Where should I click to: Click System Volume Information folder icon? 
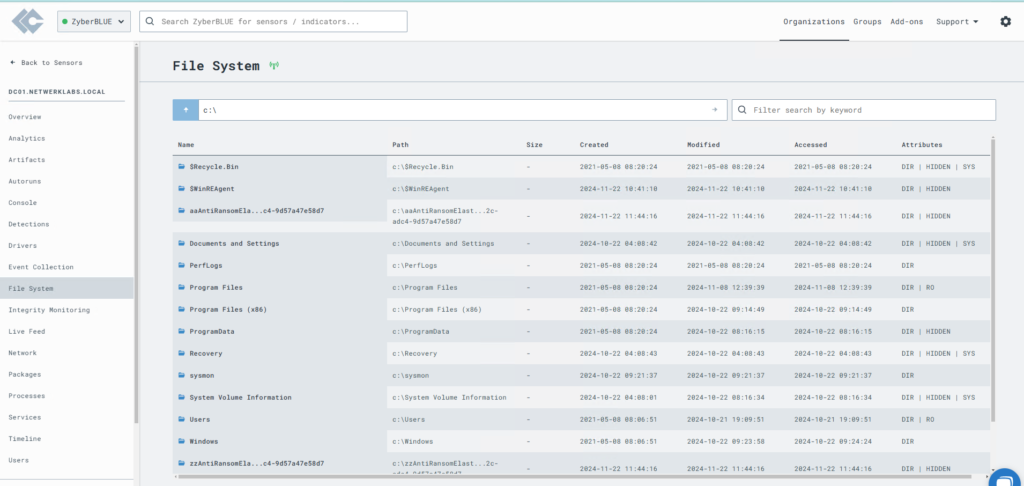[x=182, y=397]
